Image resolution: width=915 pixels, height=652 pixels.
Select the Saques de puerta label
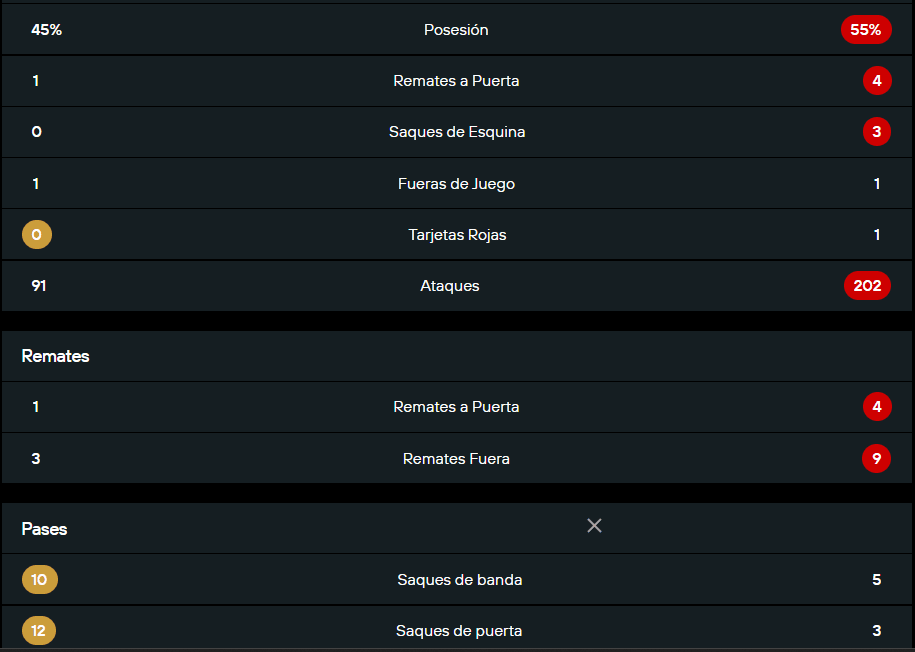point(459,630)
